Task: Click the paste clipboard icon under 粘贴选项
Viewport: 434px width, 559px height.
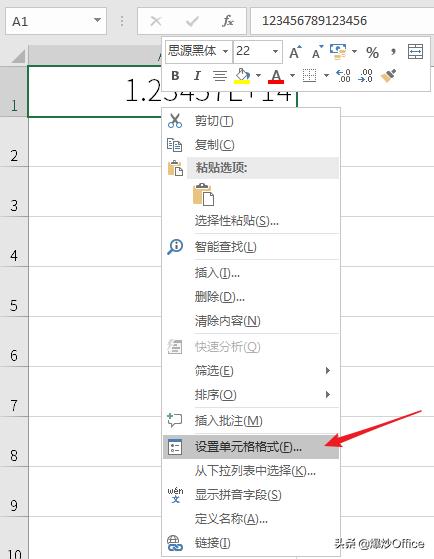Action: click(203, 194)
